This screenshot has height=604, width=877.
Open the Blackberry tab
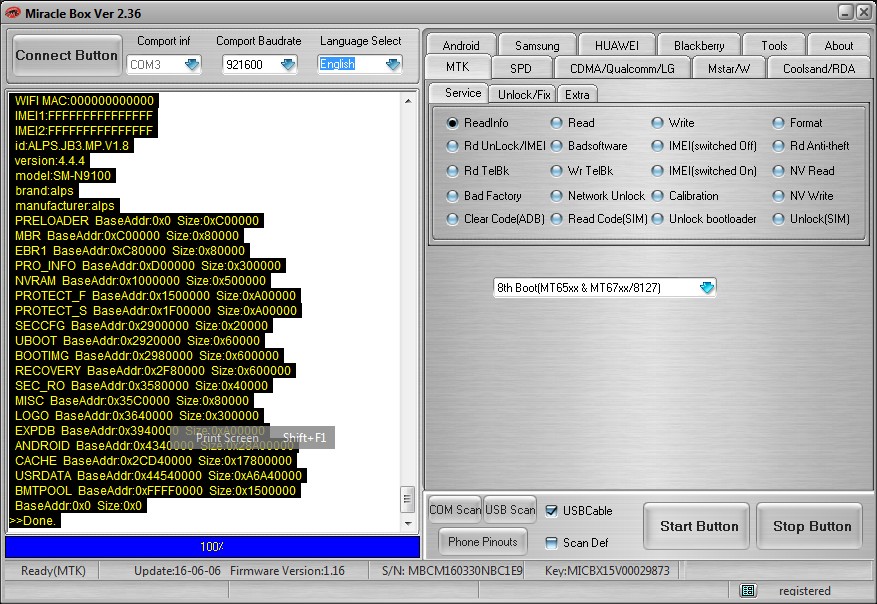(x=699, y=45)
